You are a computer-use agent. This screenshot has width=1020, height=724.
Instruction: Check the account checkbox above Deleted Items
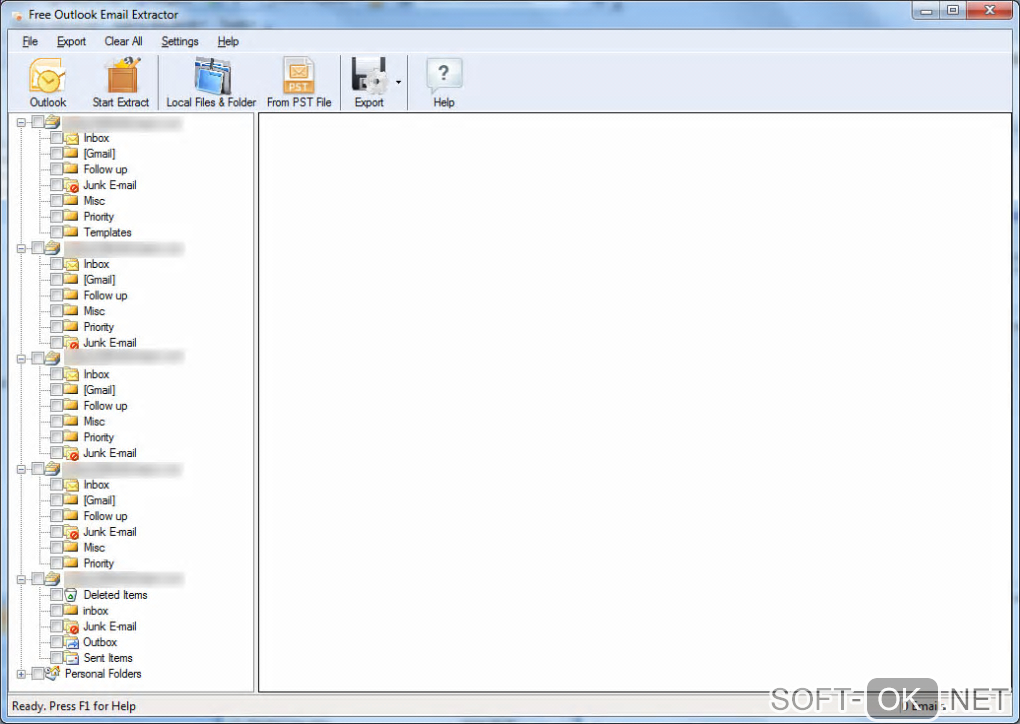pos(38,579)
